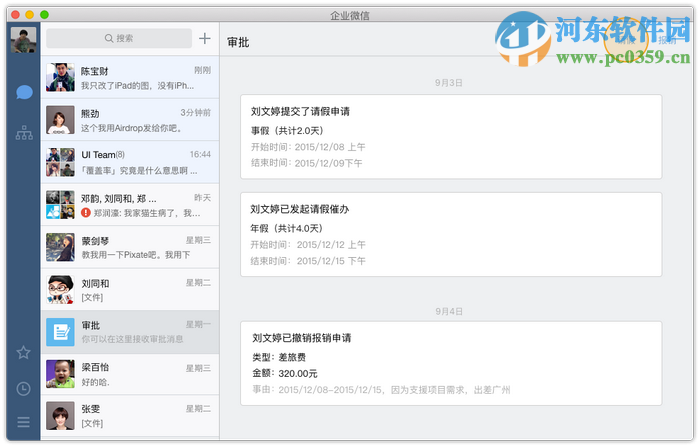Open the Messages chat bubble icon
This screenshot has height=447, width=700.
(24, 92)
